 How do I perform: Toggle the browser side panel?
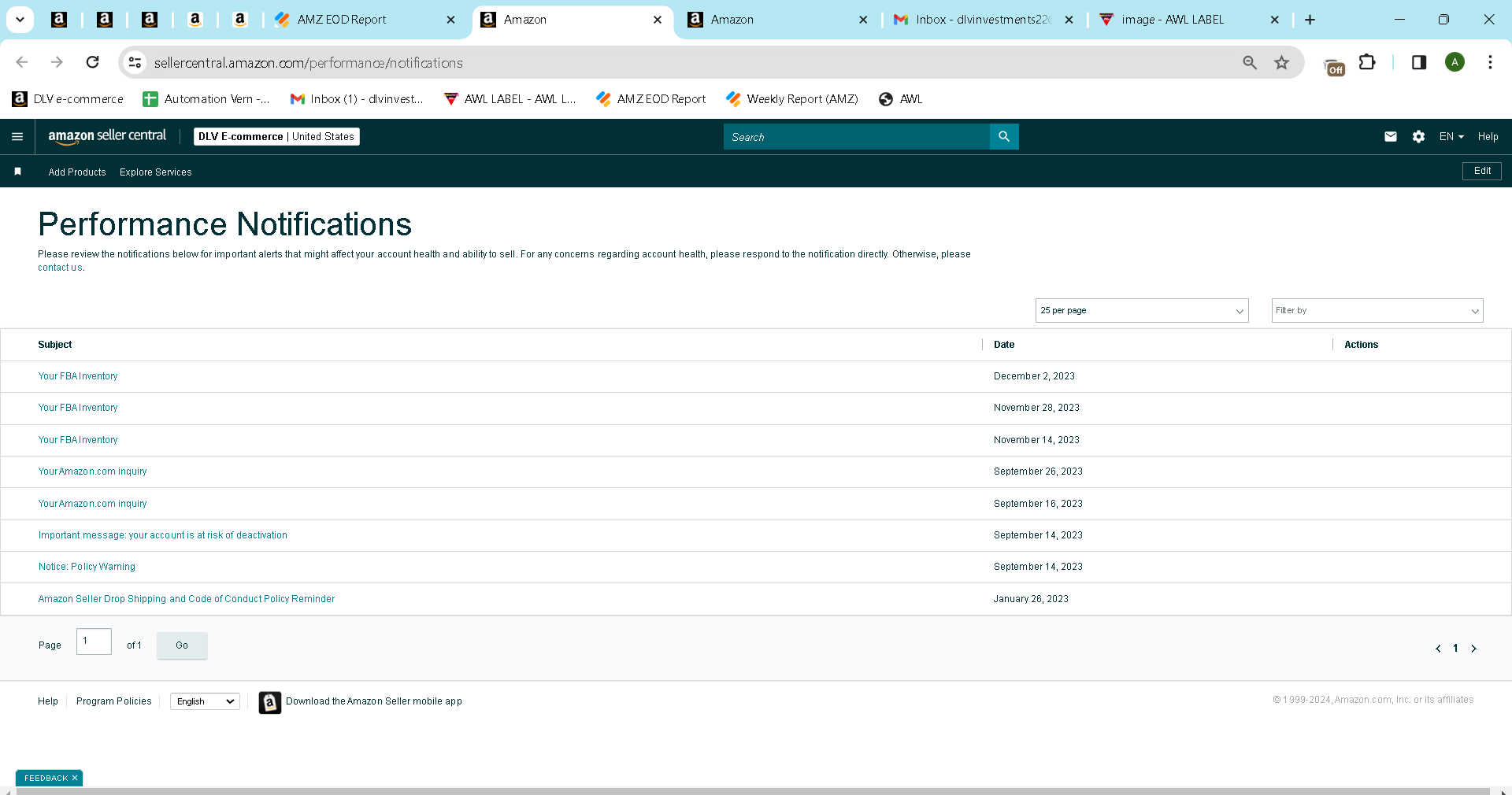[1419, 62]
